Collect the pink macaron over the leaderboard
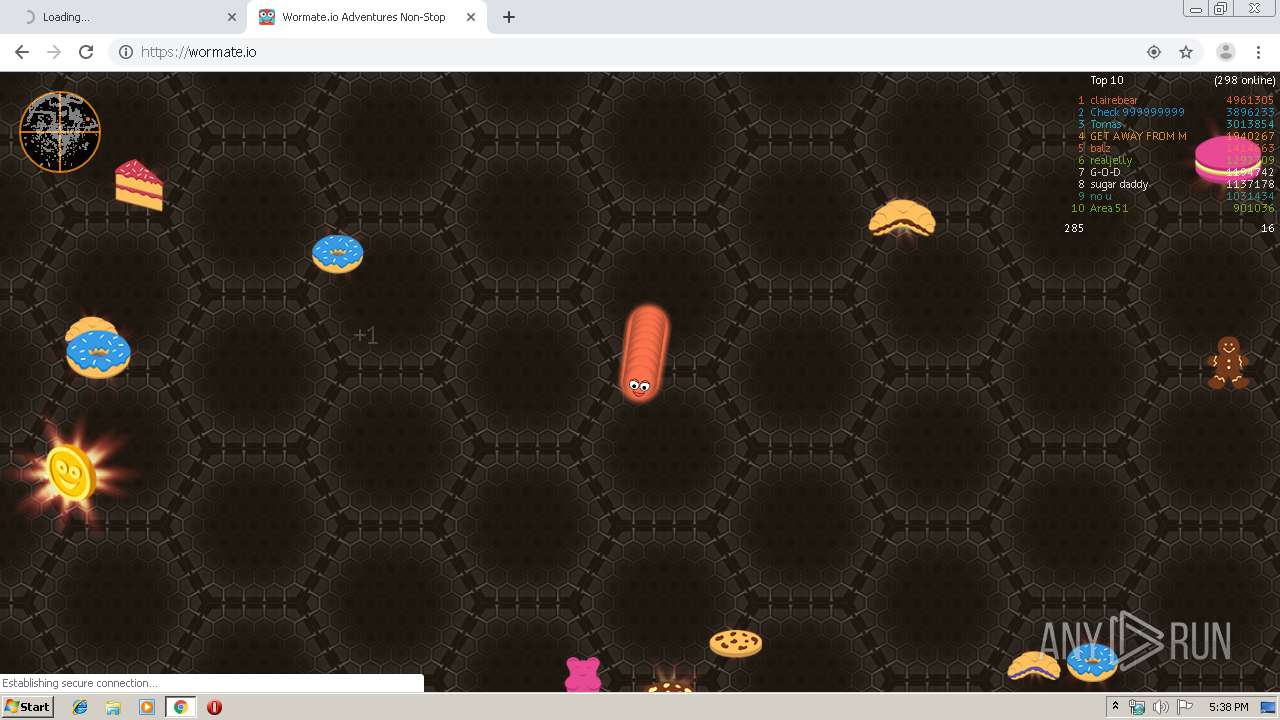The height and width of the screenshot is (720, 1280). tap(1227, 160)
